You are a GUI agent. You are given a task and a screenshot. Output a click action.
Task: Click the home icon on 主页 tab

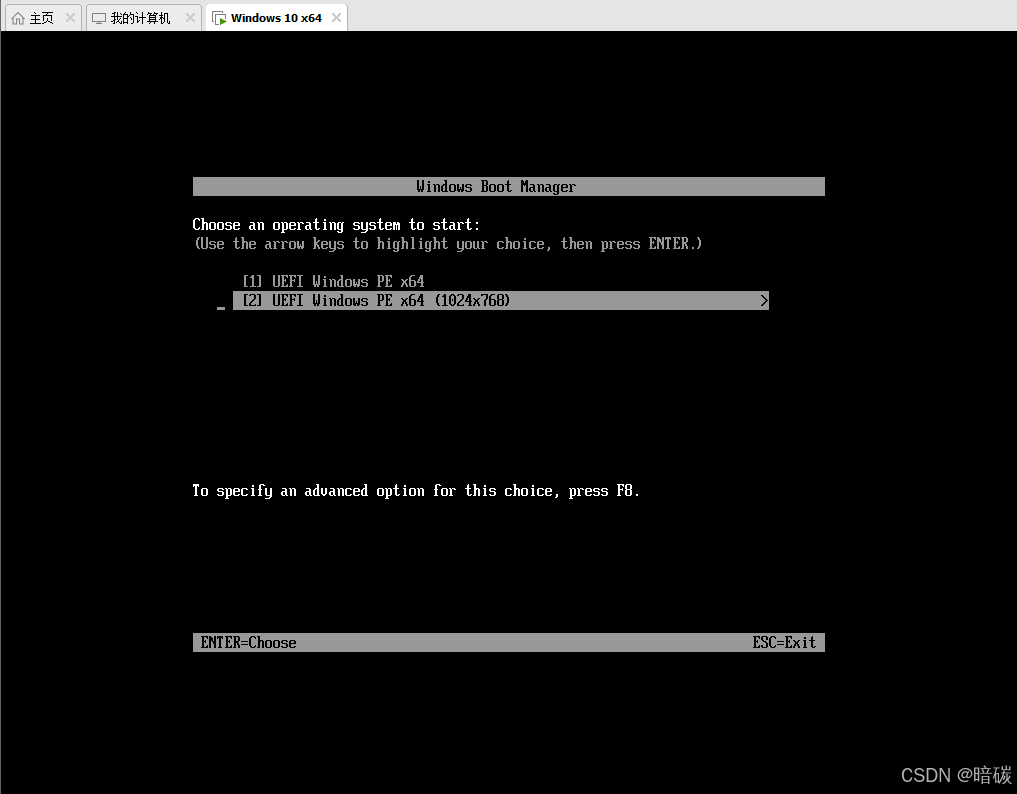click(18, 18)
